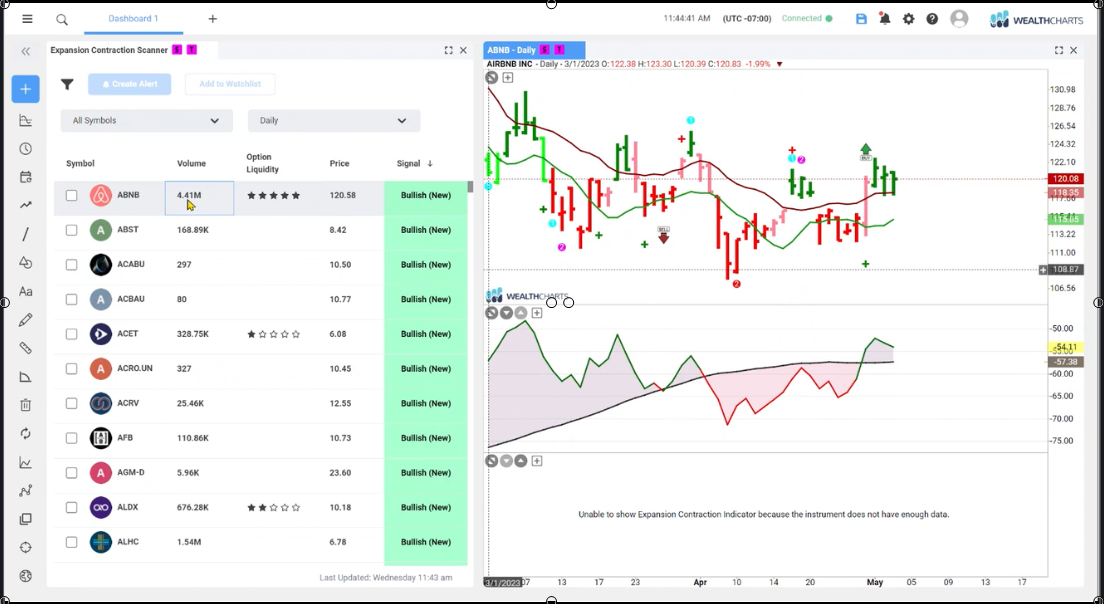Open the hamburger main menu
Image resolution: width=1104 pixels, height=604 pixels.
click(27, 19)
